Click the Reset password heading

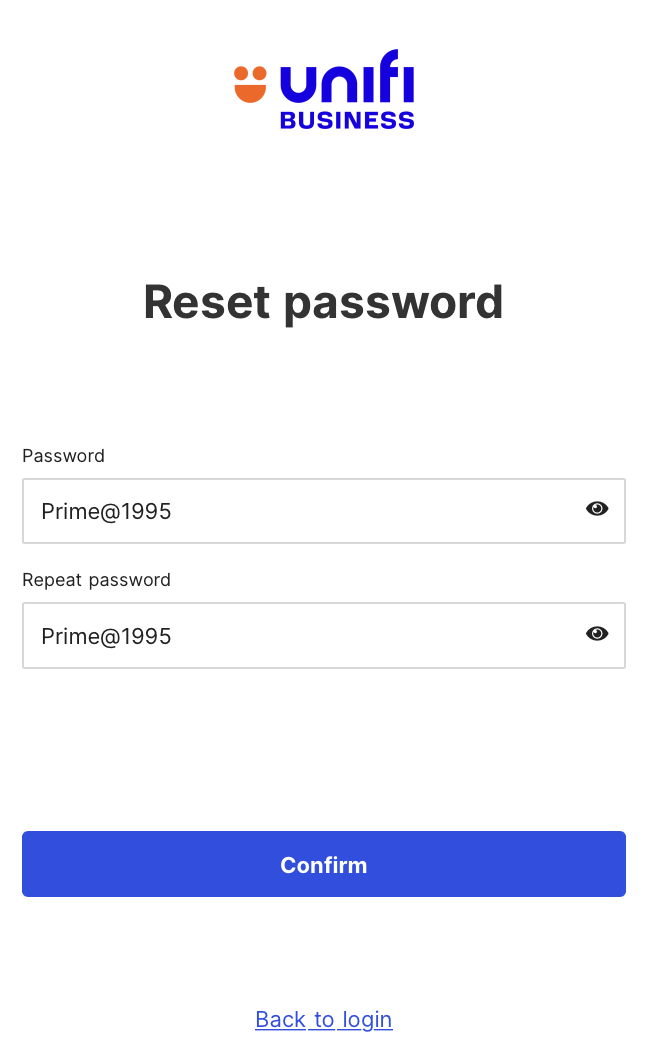click(x=323, y=302)
